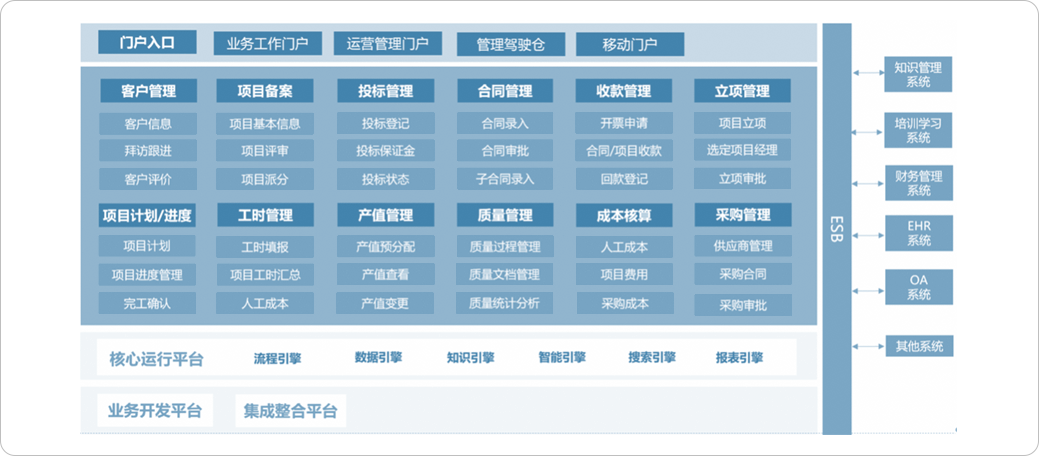Switch to 运营管理门户 portal
Image resolution: width=1039 pixels, height=456 pixels.
click(x=387, y=44)
